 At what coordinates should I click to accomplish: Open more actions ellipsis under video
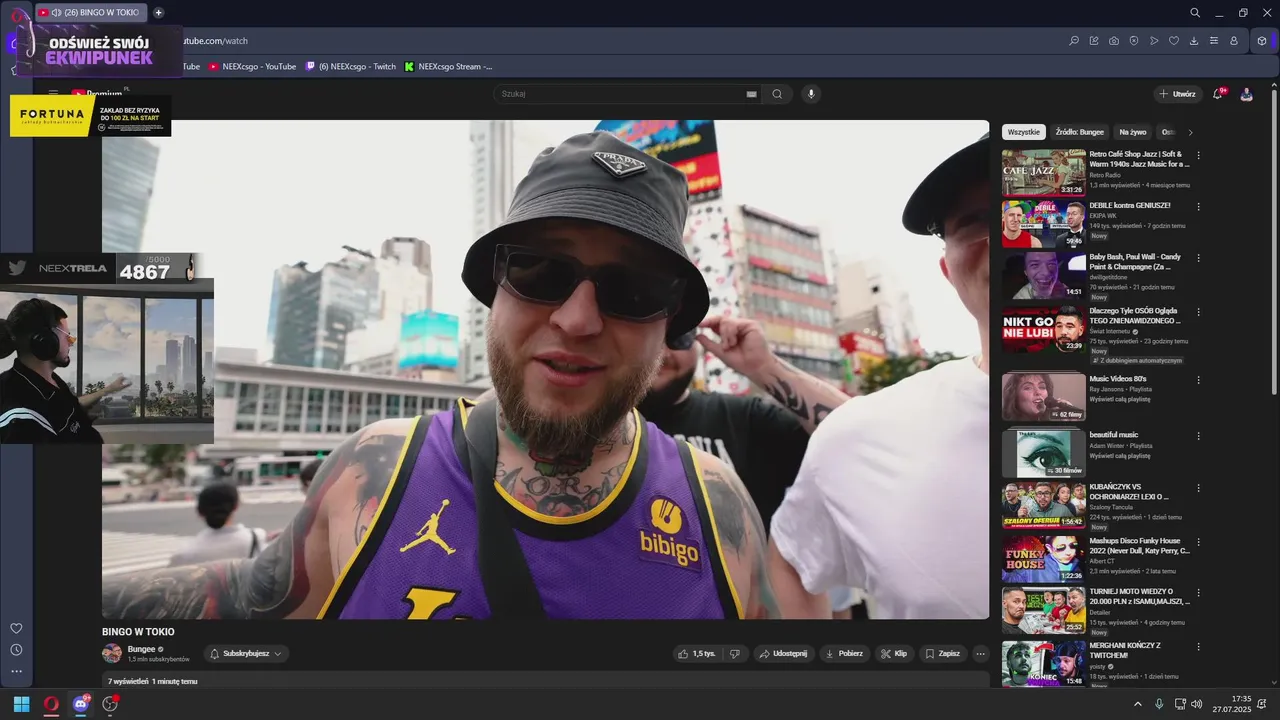tap(980, 654)
